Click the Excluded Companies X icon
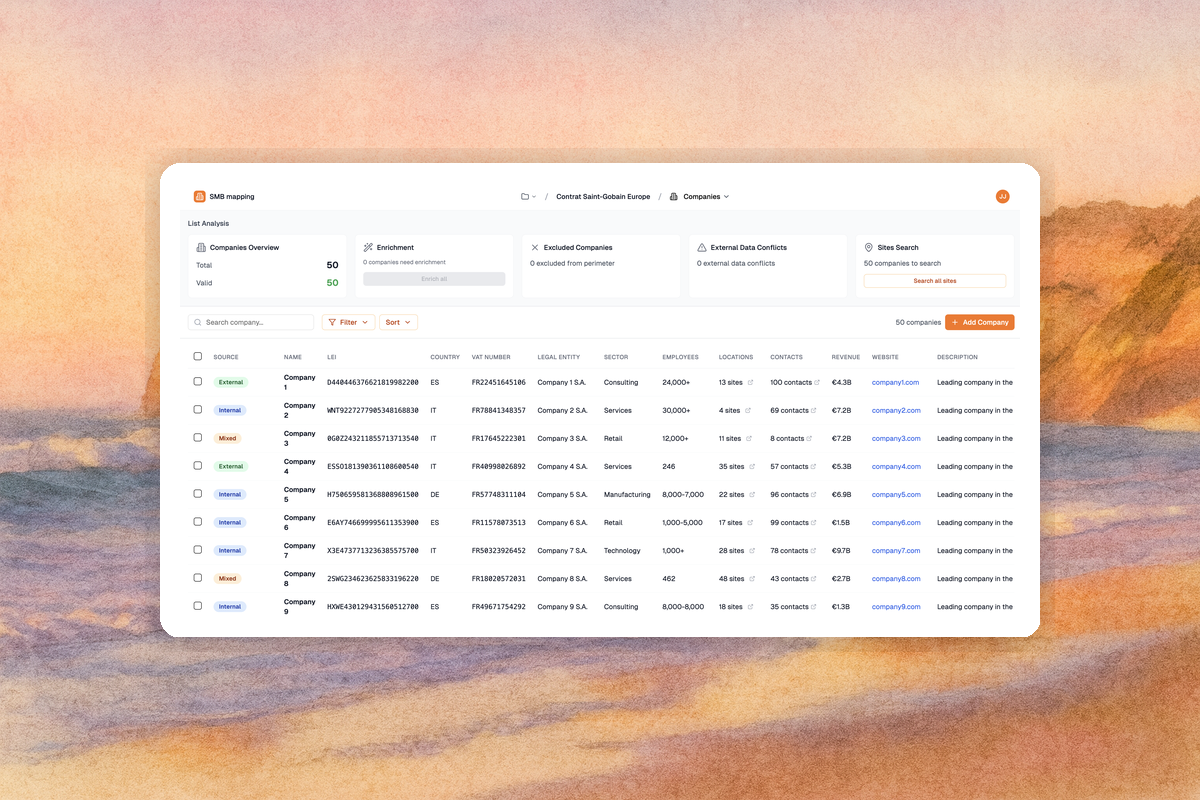This screenshot has width=1200, height=800. (x=535, y=247)
